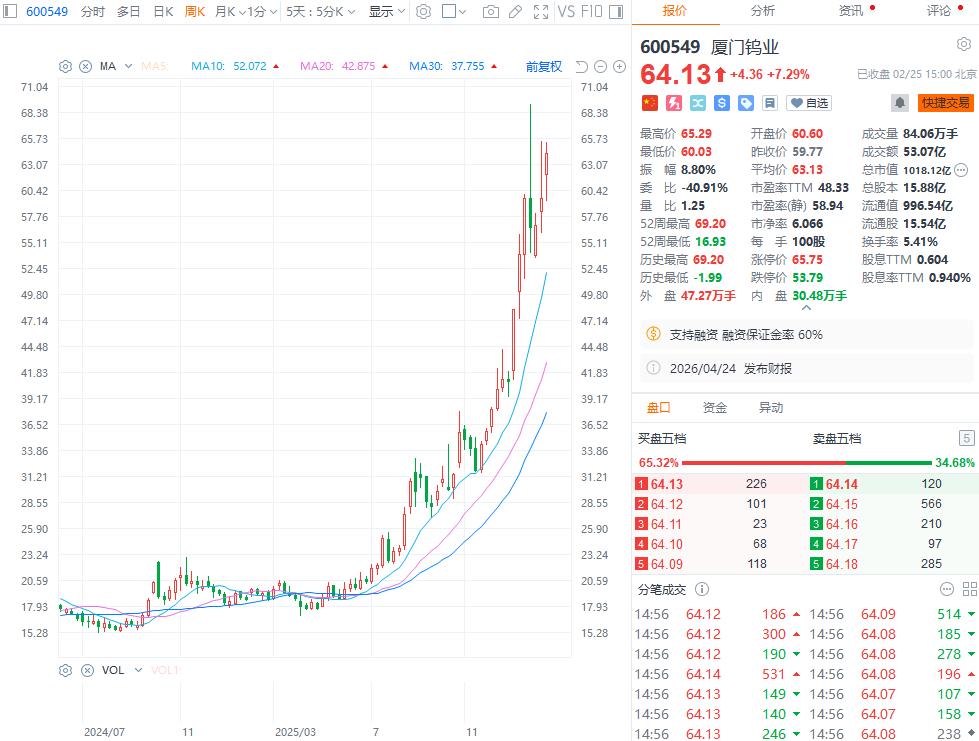Switch to 多日 multi-day chart

coord(128,11)
